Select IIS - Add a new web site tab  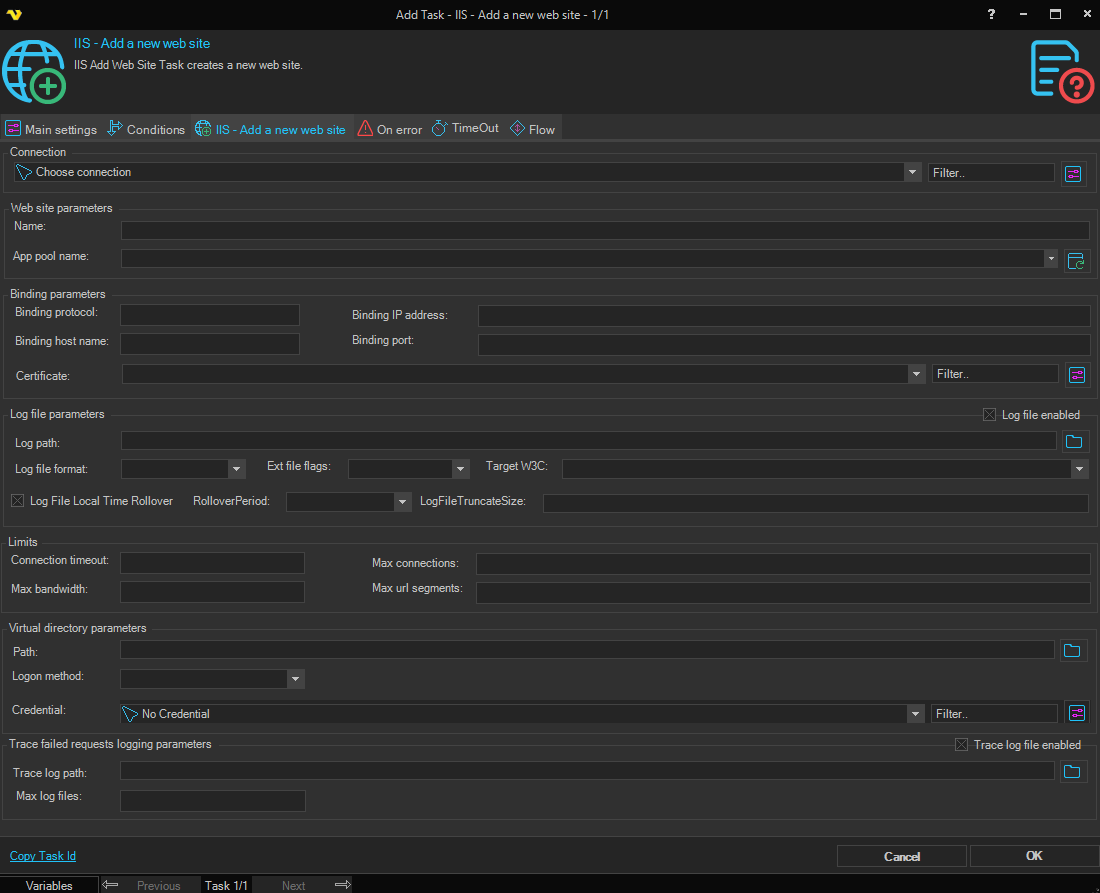[271, 129]
